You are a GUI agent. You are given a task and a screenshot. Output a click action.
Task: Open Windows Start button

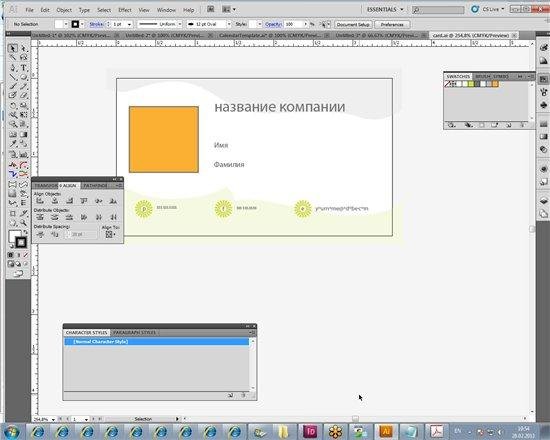12,431
